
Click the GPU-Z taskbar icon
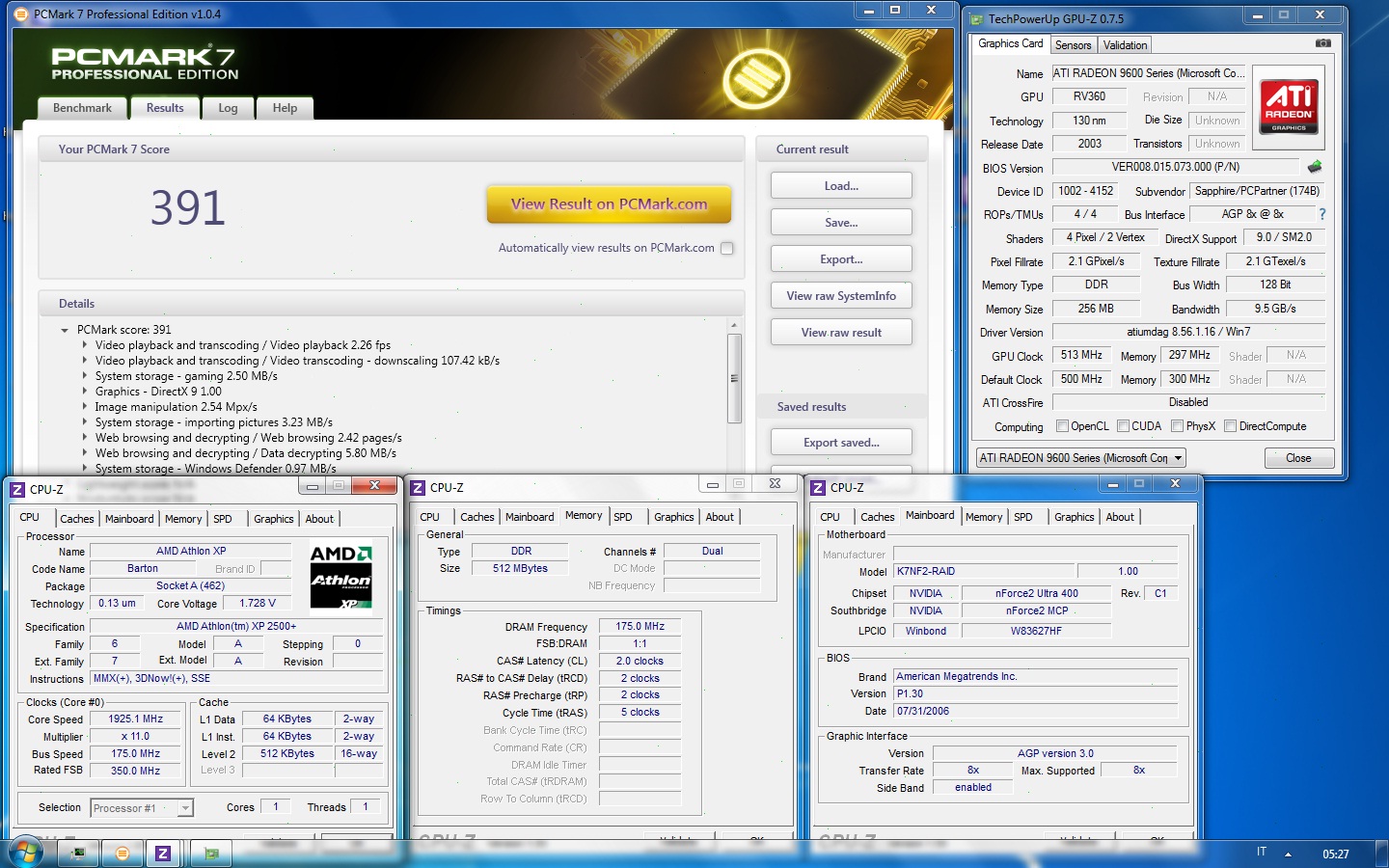pos(211,853)
